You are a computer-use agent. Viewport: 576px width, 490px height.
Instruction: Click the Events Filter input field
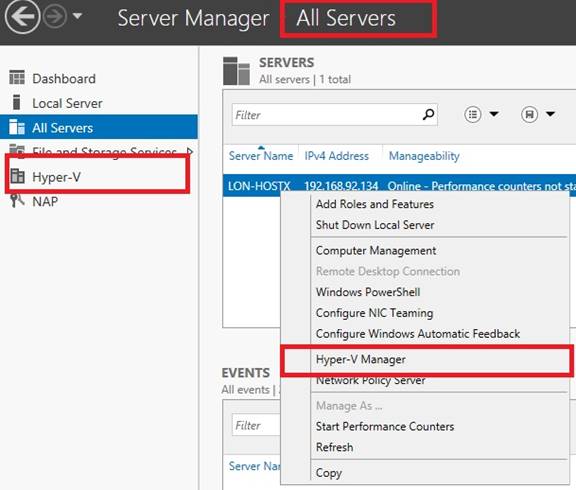(x=256, y=425)
